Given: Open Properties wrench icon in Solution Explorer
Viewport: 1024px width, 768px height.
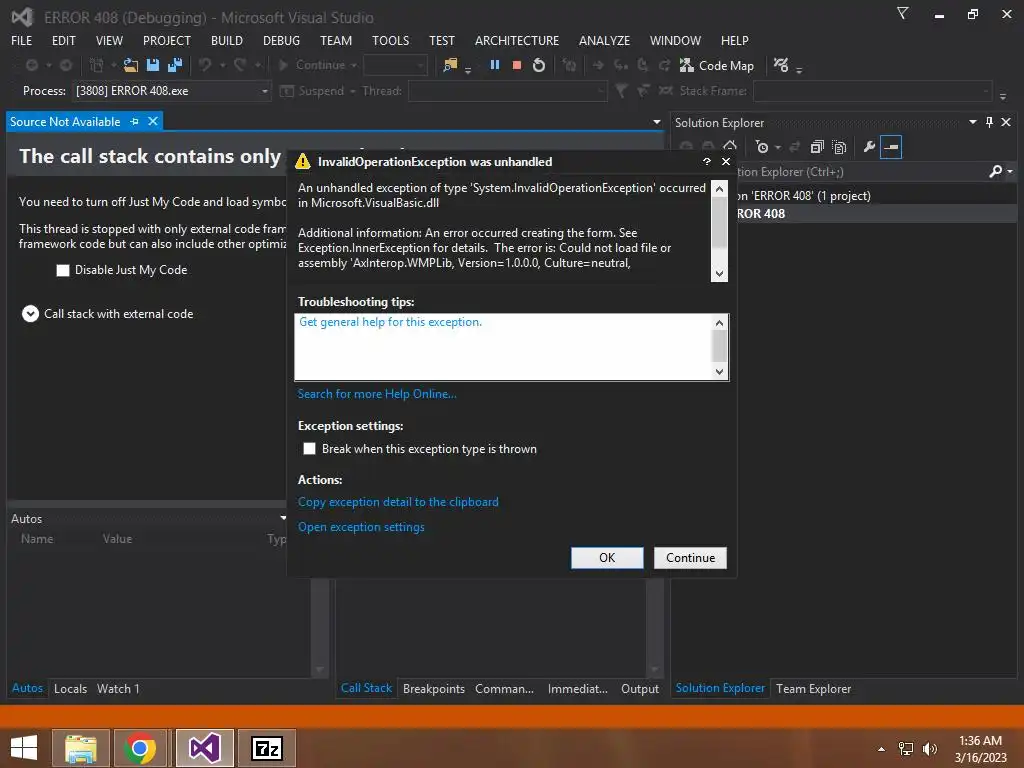Looking at the screenshot, I should pos(869,147).
